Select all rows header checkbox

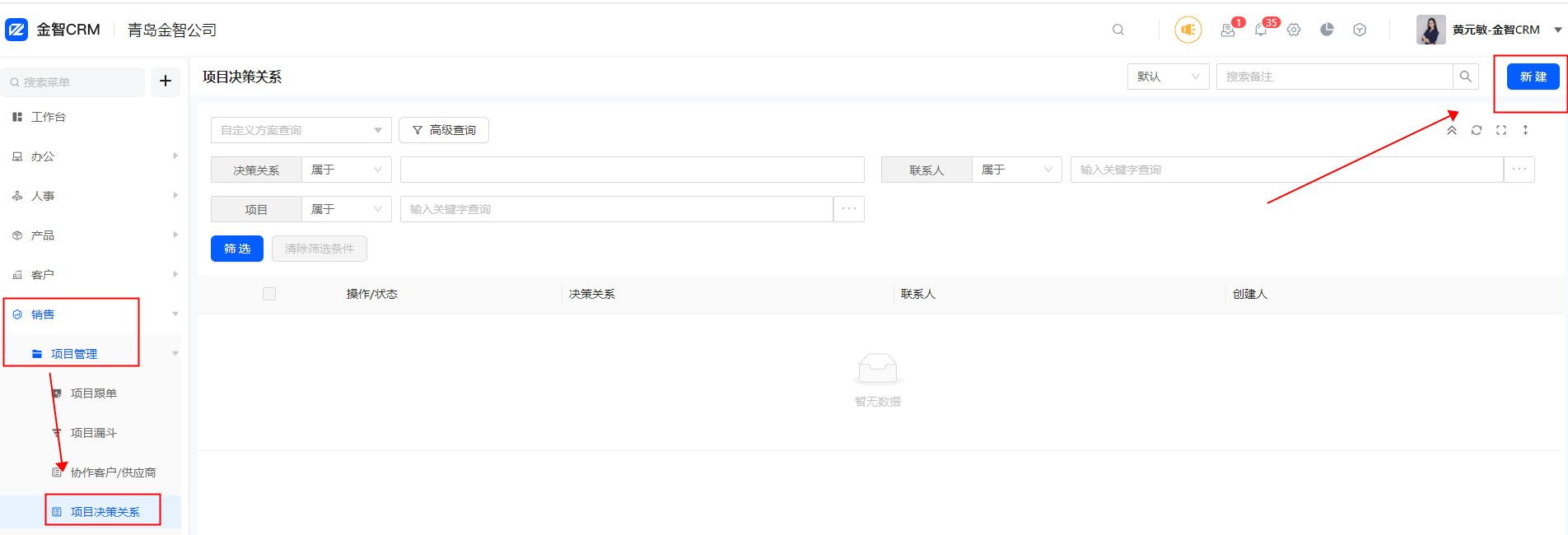click(269, 294)
